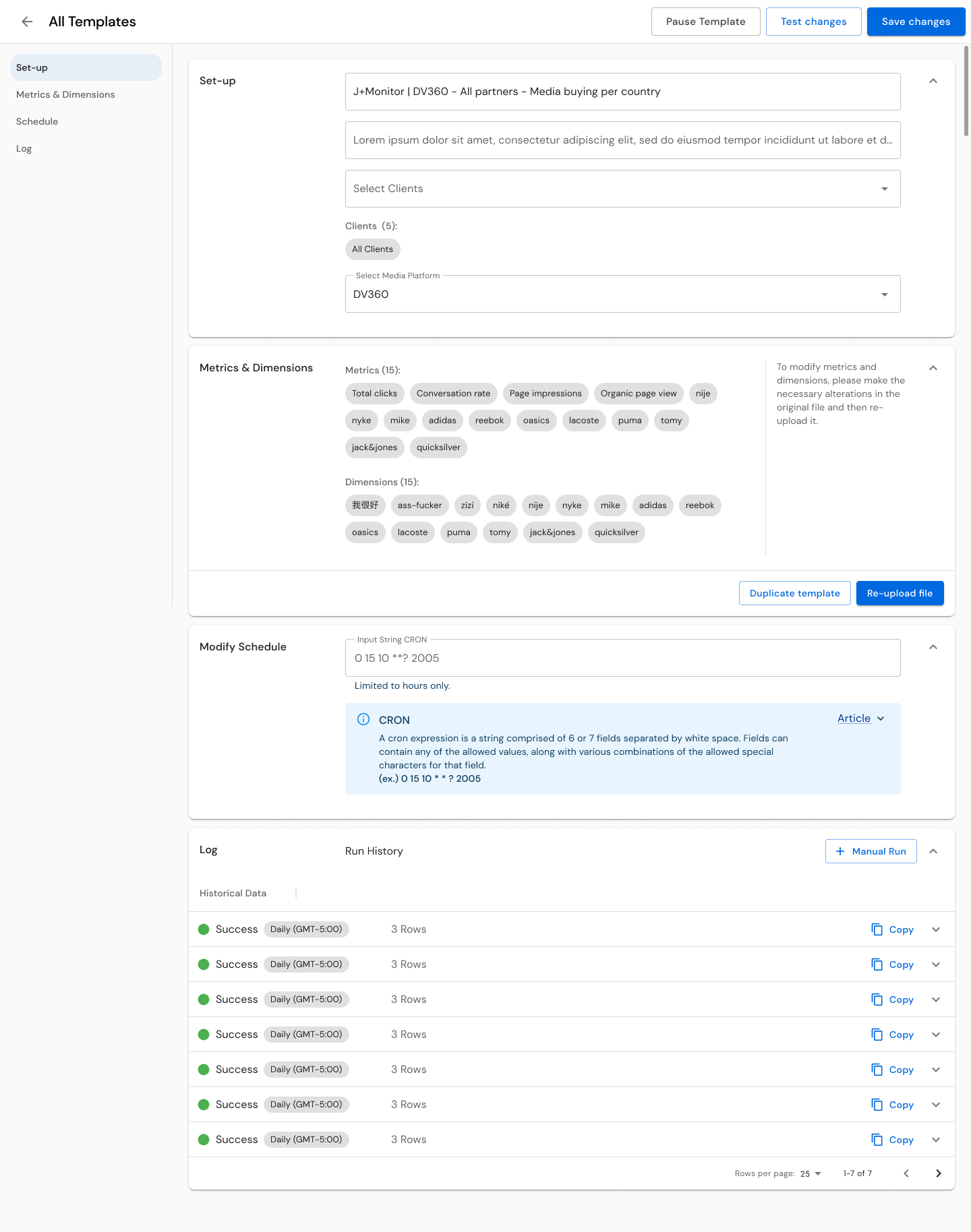The height and width of the screenshot is (1232, 971).
Task: Collapse the Metrics & Dimensions section chevron
Action: pos(933,368)
